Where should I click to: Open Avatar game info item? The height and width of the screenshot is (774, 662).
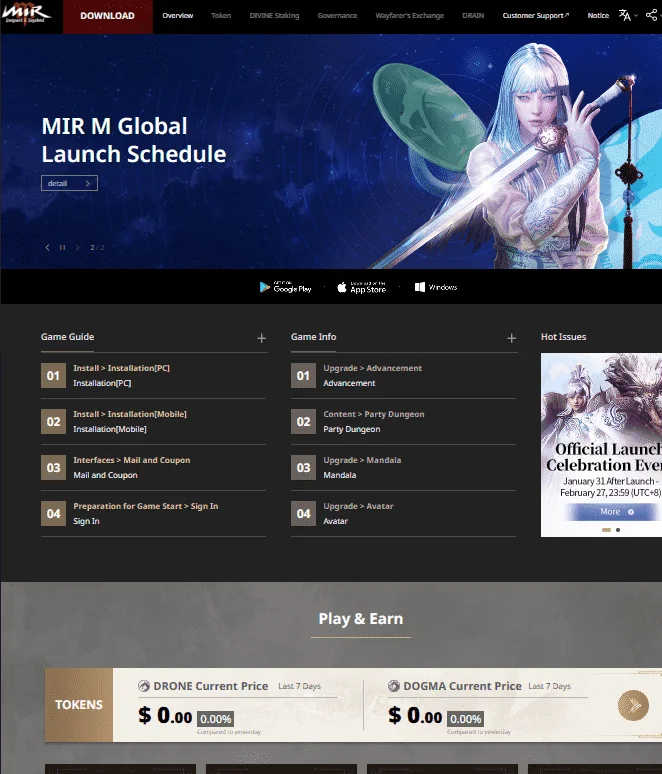click(x=403, y=513)
